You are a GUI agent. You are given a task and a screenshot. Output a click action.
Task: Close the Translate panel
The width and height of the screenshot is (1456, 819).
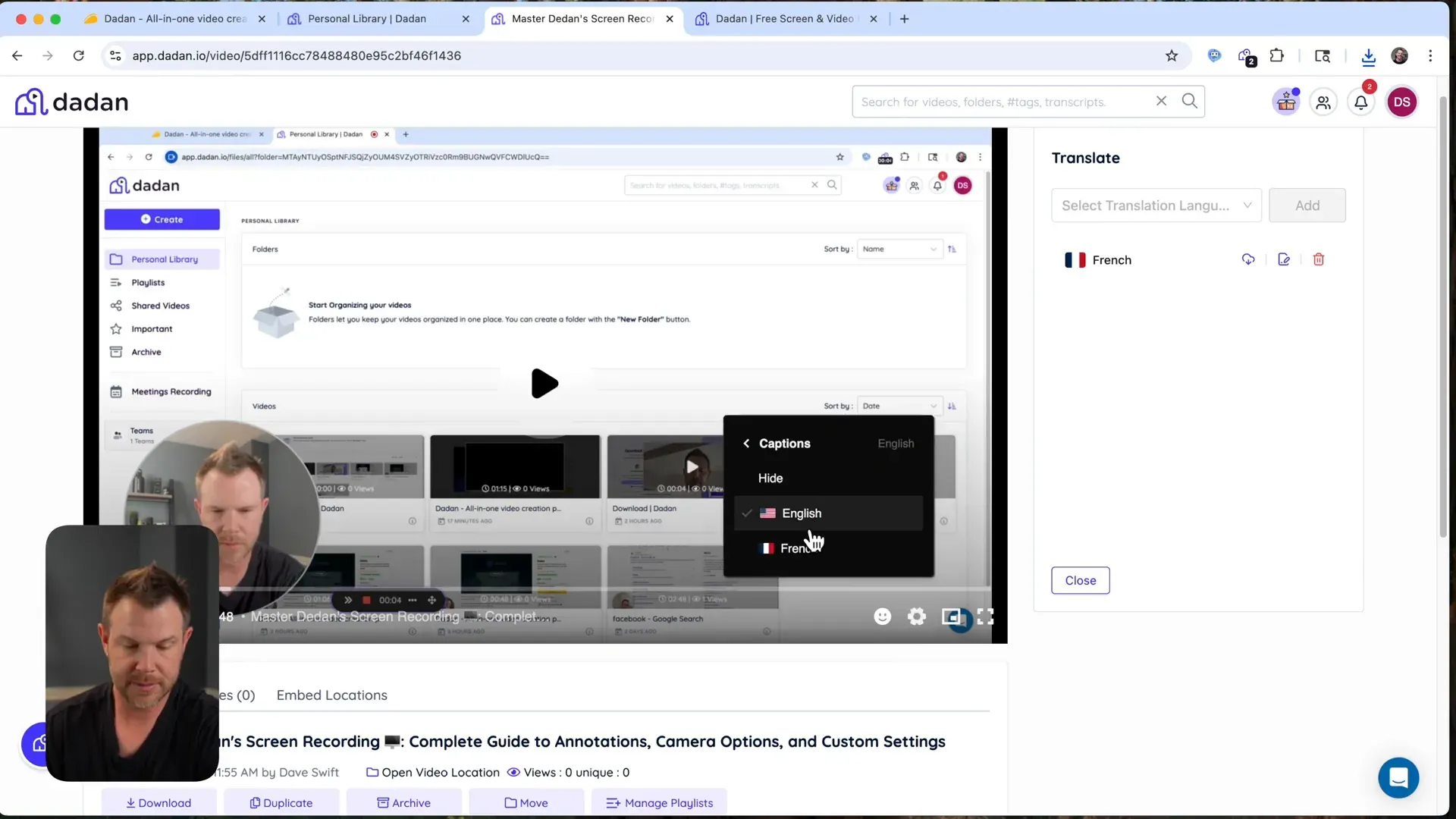[x=1080, y=580]
